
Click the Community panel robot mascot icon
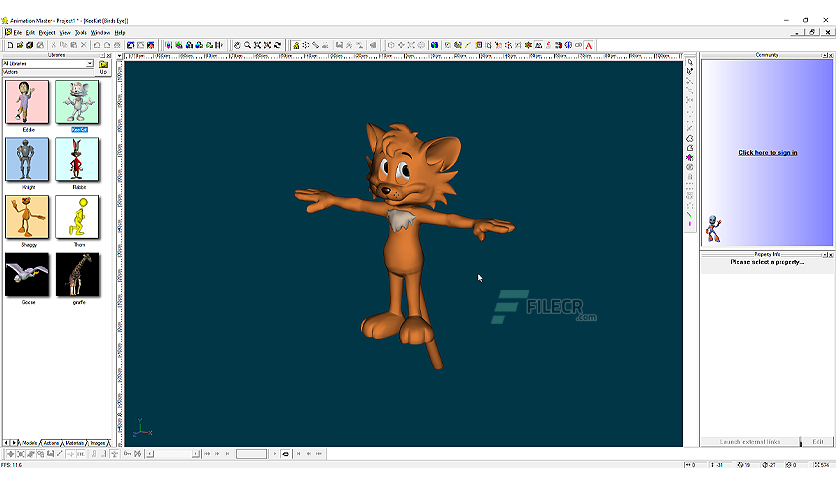coord(713,229)
